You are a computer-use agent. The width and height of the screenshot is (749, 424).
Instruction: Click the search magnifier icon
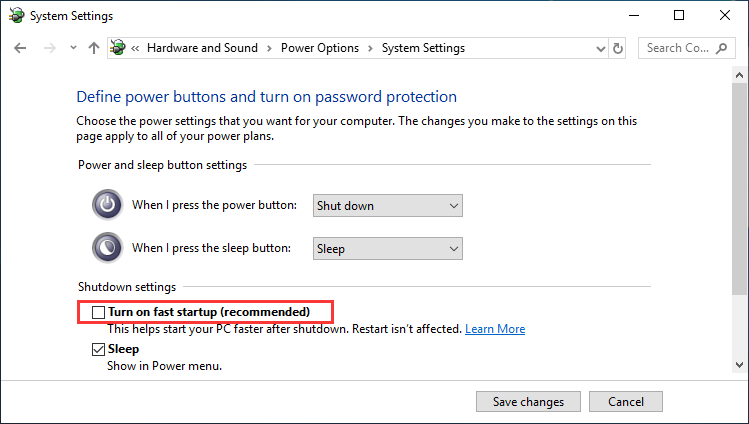(721, 48)
